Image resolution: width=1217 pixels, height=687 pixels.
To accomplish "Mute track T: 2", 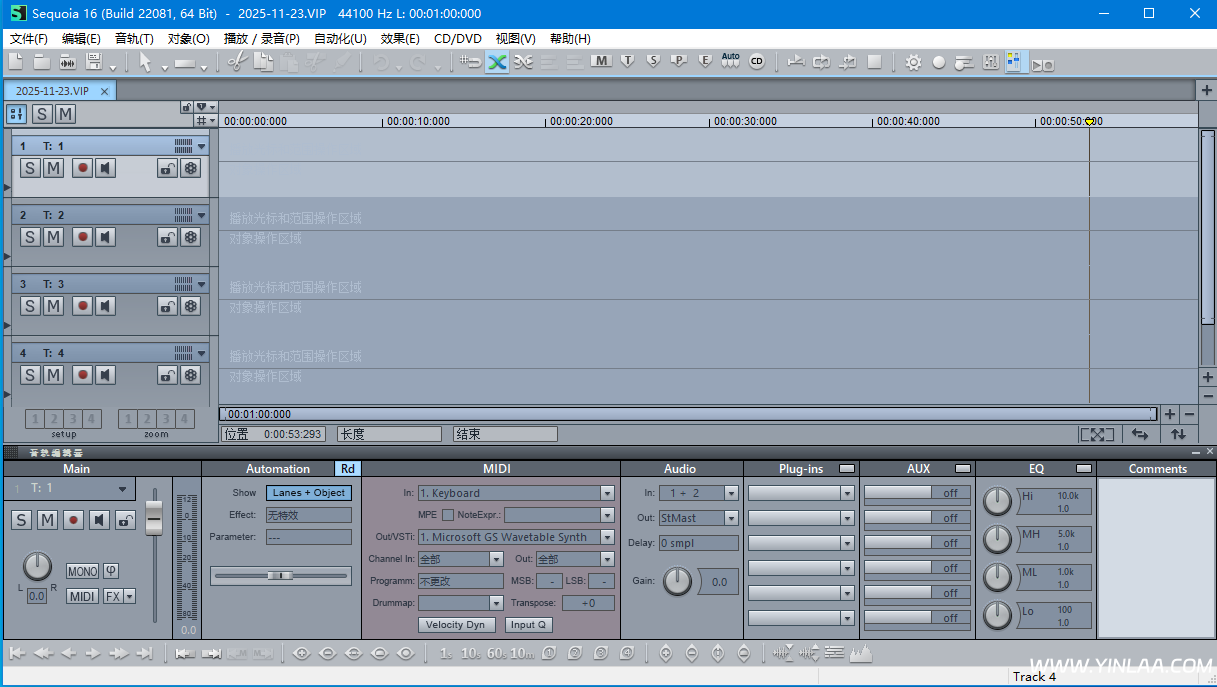I will click(x=53, y=236).
